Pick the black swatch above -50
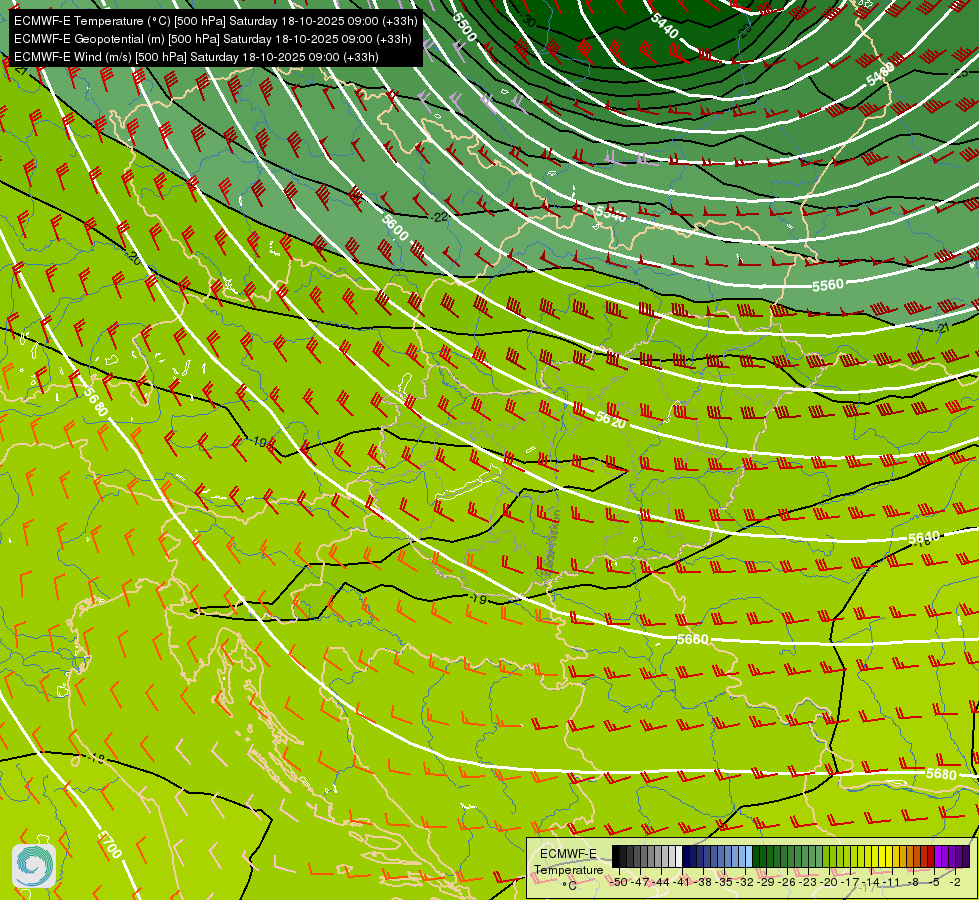Screen dimensions: 979x900 [x=616, y=856]
